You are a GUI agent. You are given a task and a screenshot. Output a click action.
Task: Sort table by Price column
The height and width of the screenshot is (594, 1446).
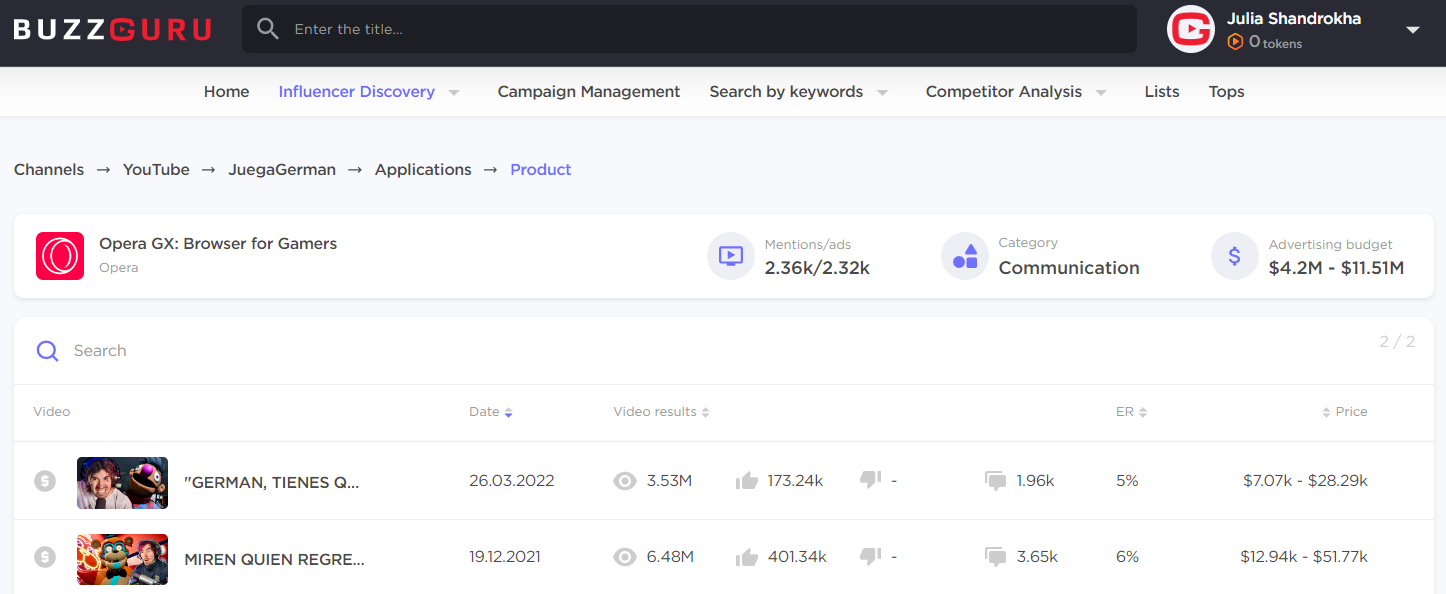pos(1345,412)
